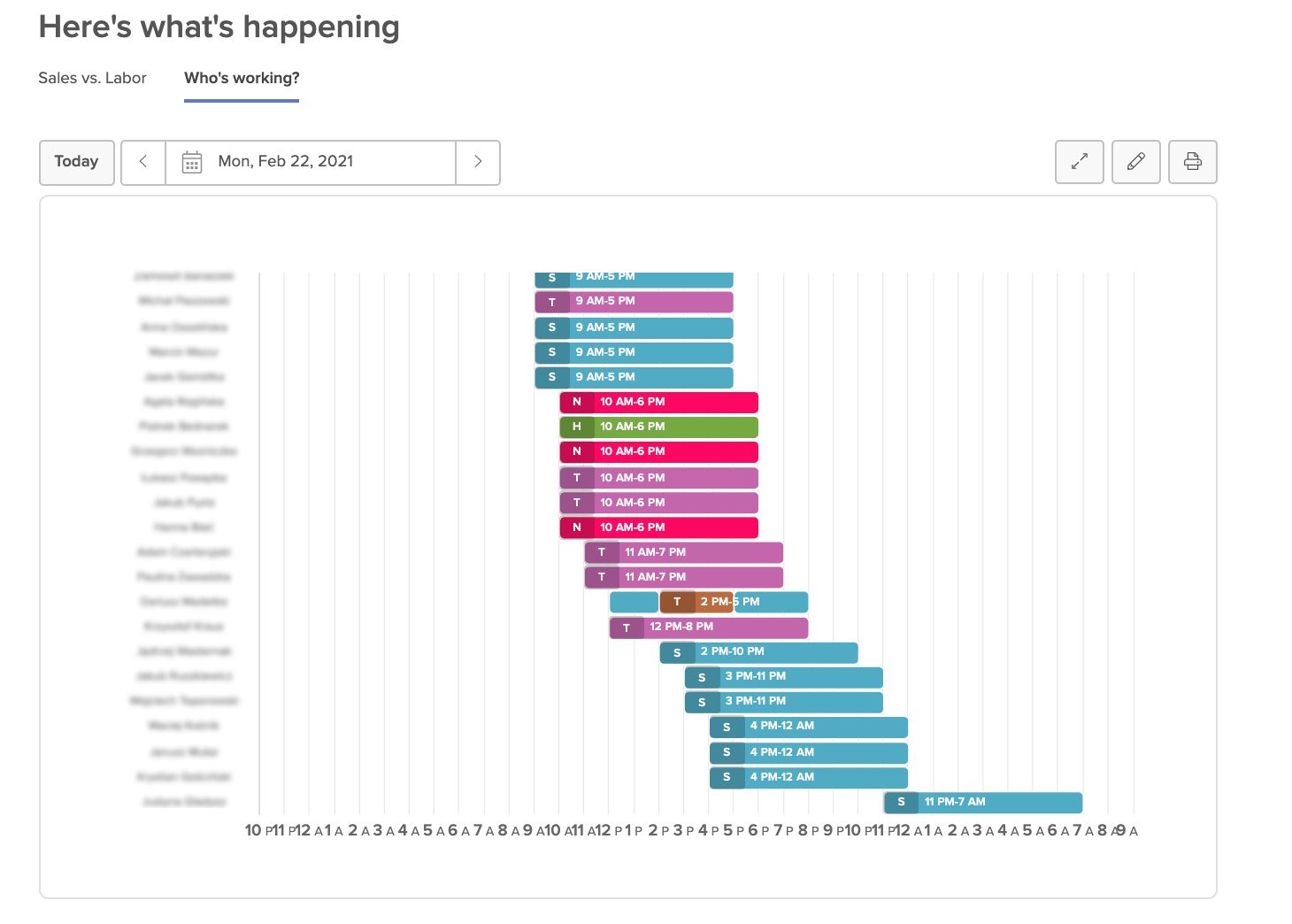Screen dimensions: 1292x924
Task: Click the green H badge on the 10 AM-6 PM shift
Action: coord(576,427)
